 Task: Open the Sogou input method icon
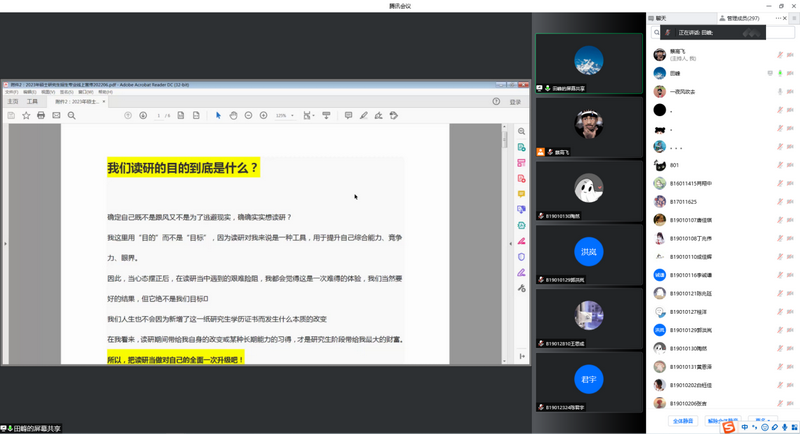tap(729, 427)
